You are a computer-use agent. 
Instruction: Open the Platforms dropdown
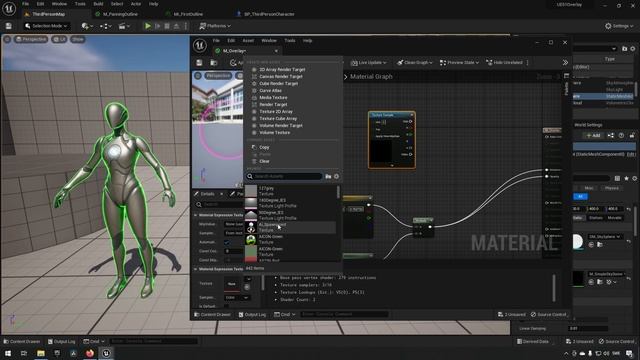pos(215,26)
